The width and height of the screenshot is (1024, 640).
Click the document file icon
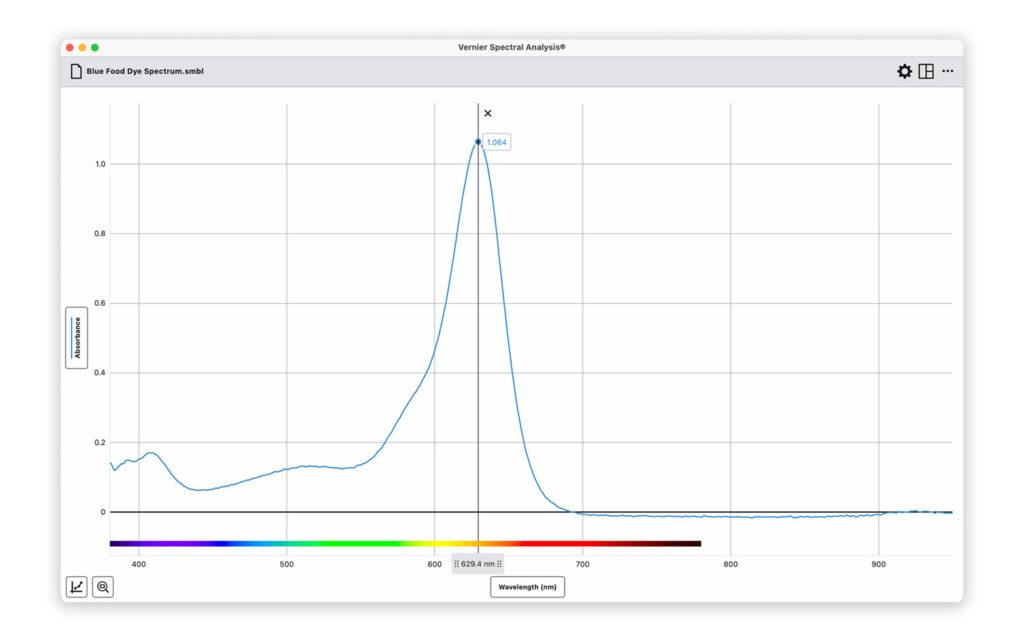point(75,72)
